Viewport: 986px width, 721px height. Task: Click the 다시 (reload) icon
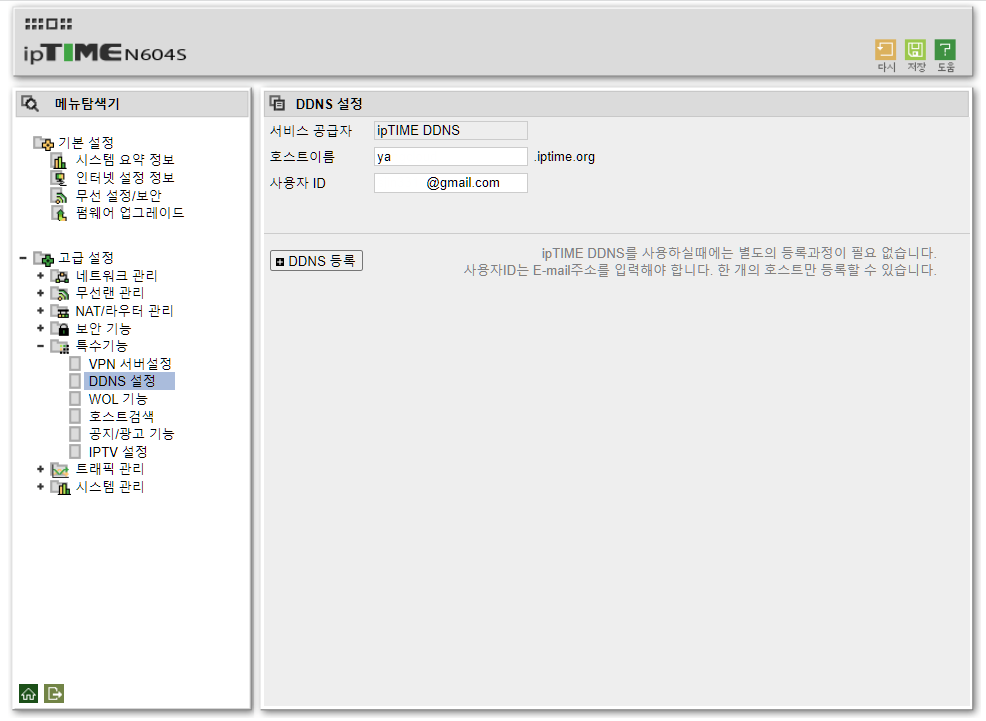(885, 50)
